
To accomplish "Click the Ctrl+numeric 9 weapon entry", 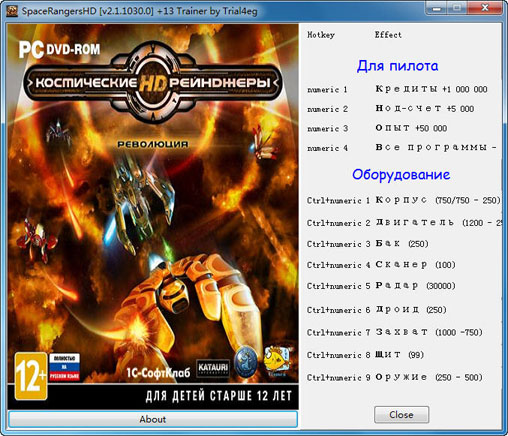I will click(x=395, y=377).
